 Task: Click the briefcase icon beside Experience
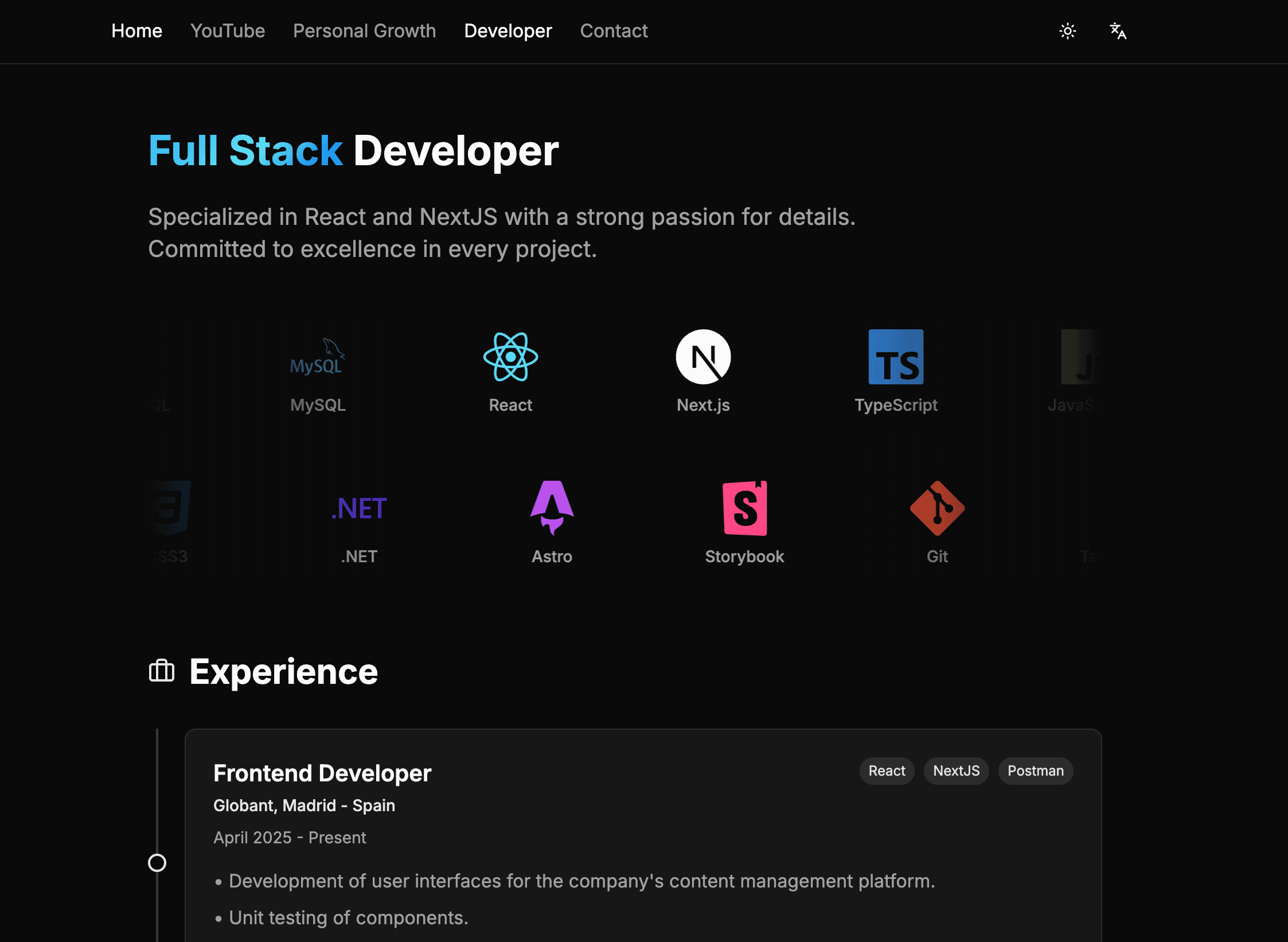tap(161, 671)
